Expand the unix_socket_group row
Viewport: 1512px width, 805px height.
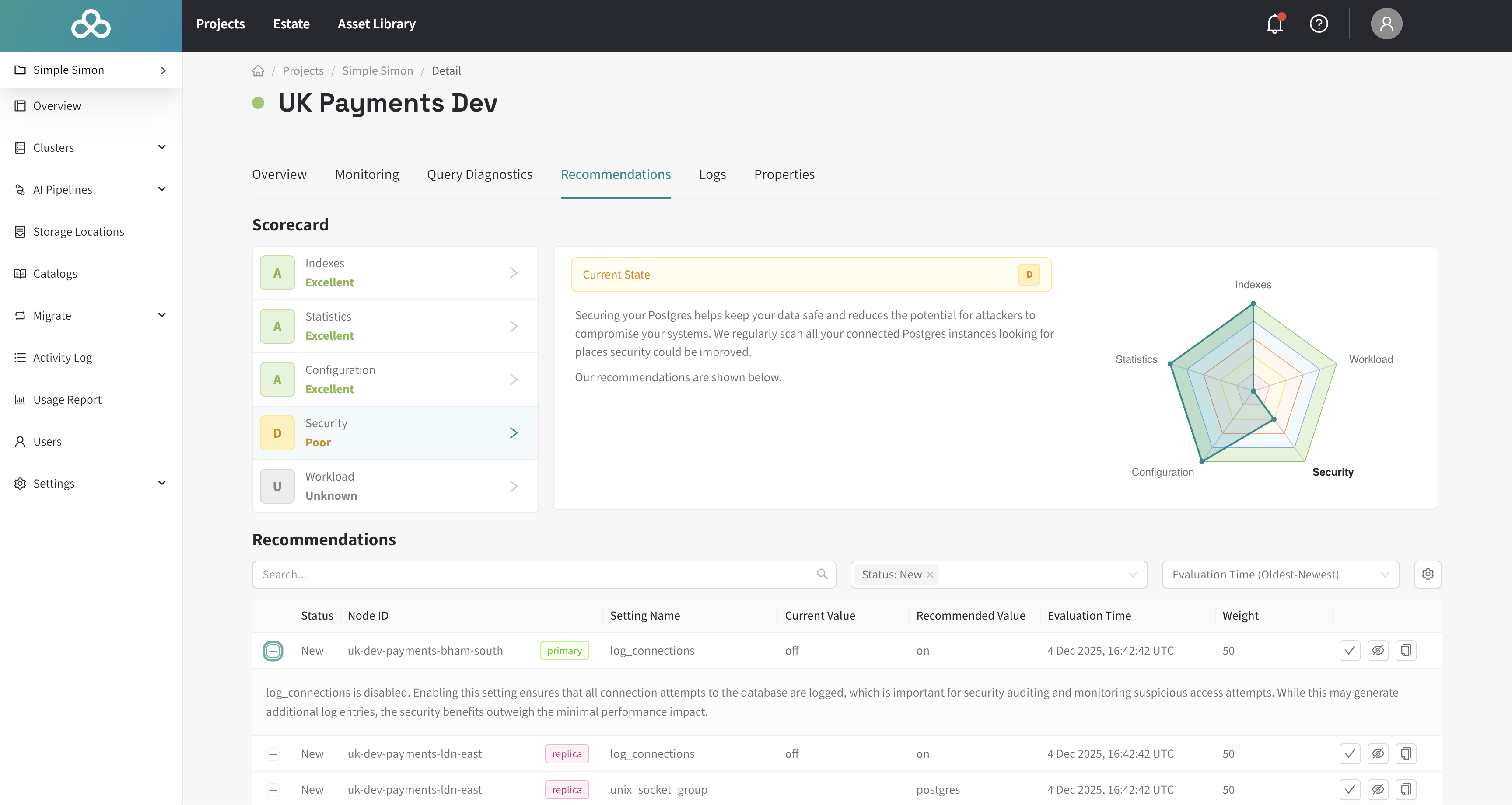coord(273,790)
